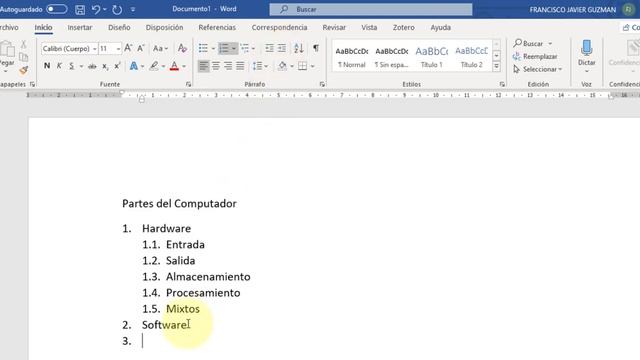Justify the paragraph text
The image size is (640, 360).
(x=240, y=66)
